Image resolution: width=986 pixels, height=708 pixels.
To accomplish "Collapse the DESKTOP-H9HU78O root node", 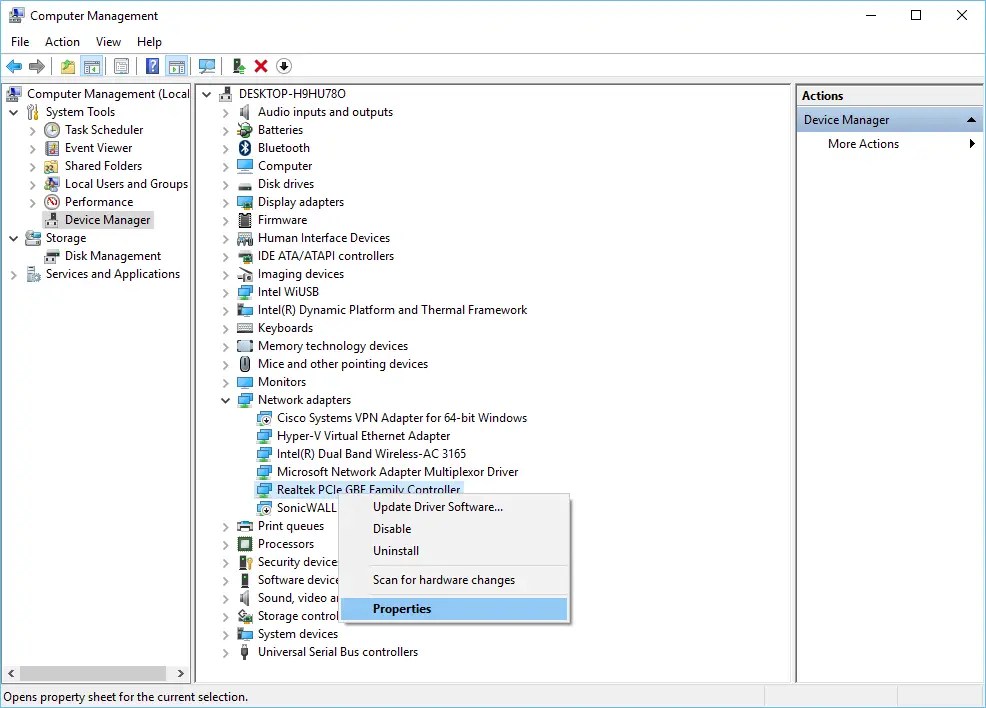I will (206, 93).
